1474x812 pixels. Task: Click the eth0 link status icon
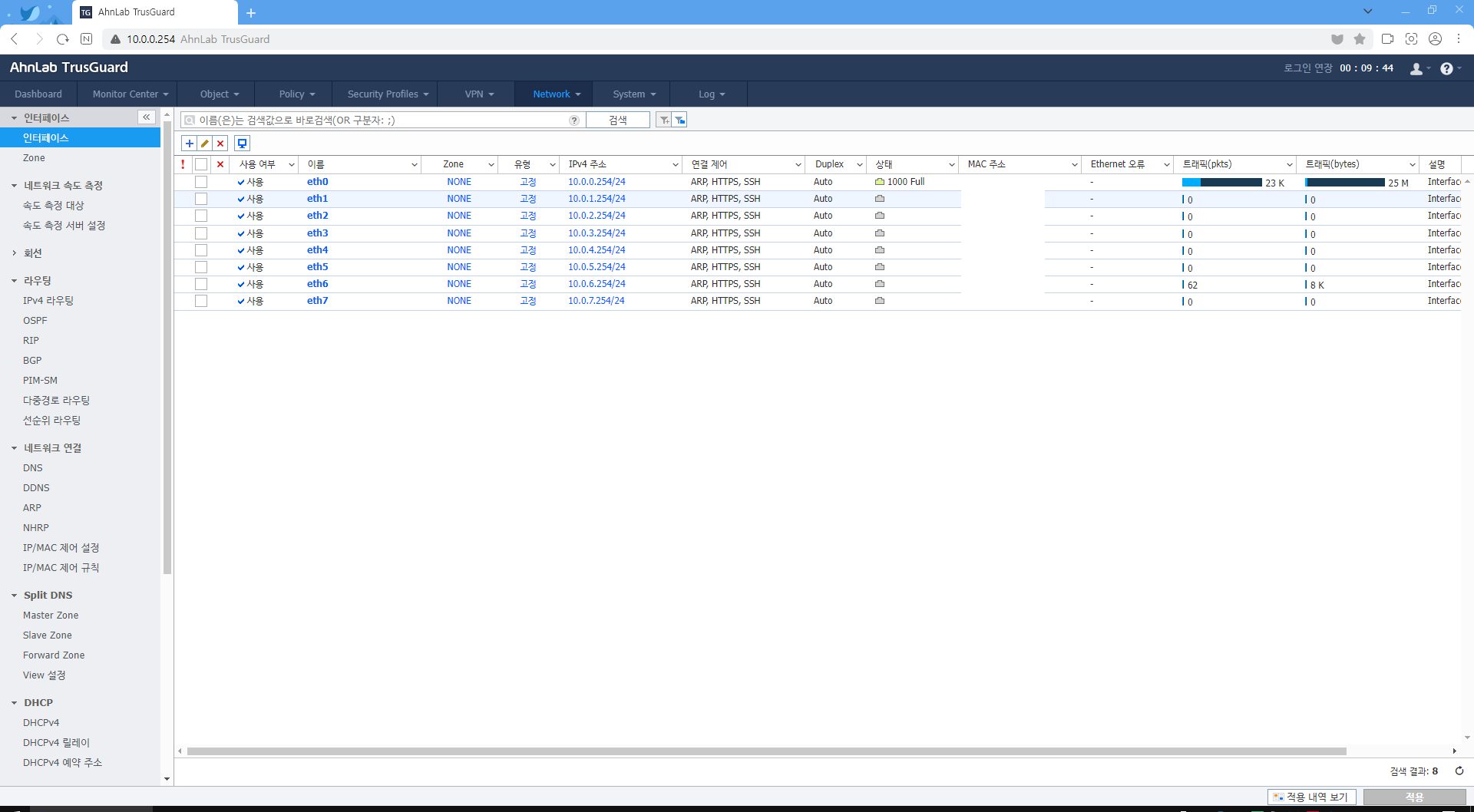pyautogui.click(x=880, y=182)
